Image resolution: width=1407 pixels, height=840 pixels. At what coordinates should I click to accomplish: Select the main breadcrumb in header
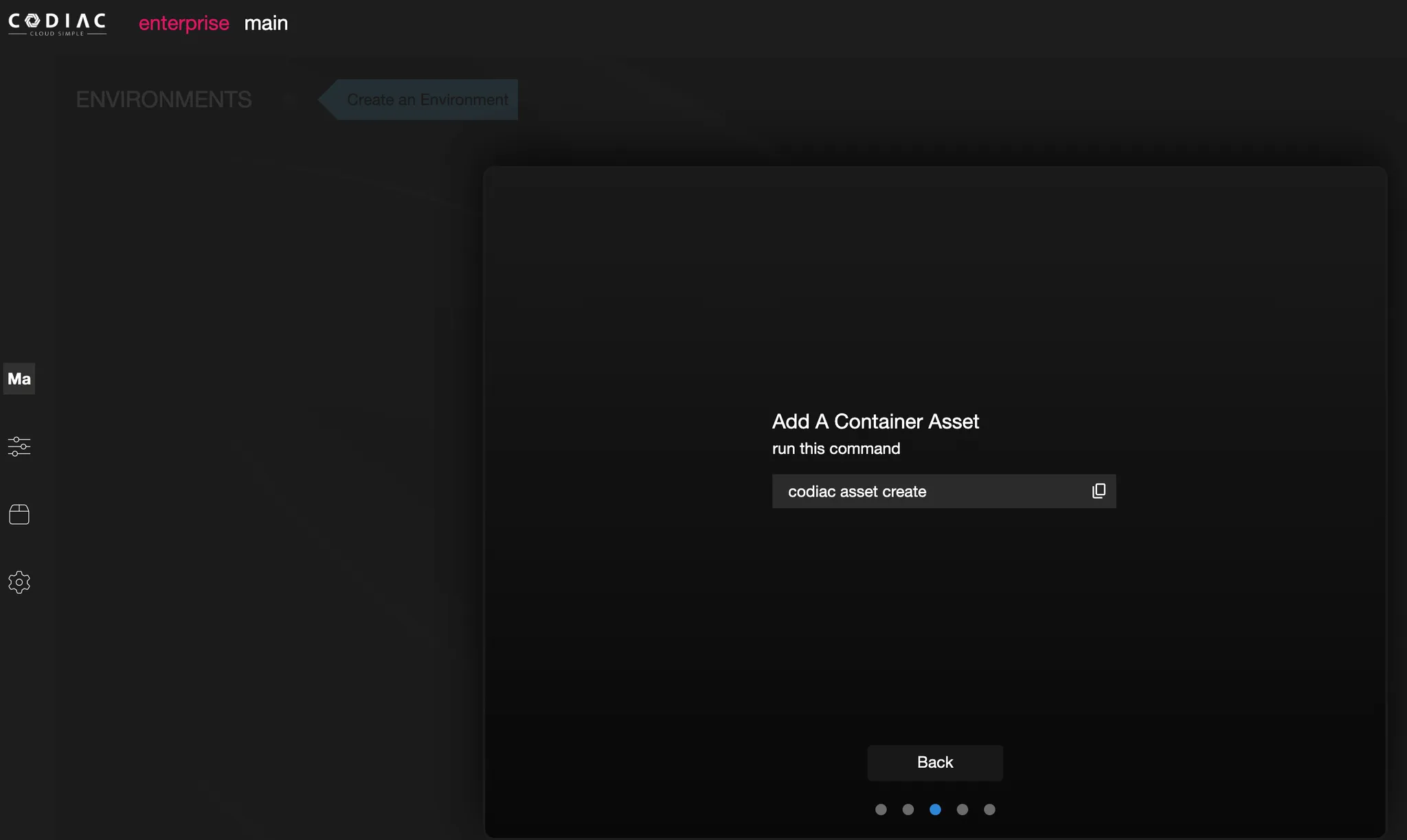[266, 23]
